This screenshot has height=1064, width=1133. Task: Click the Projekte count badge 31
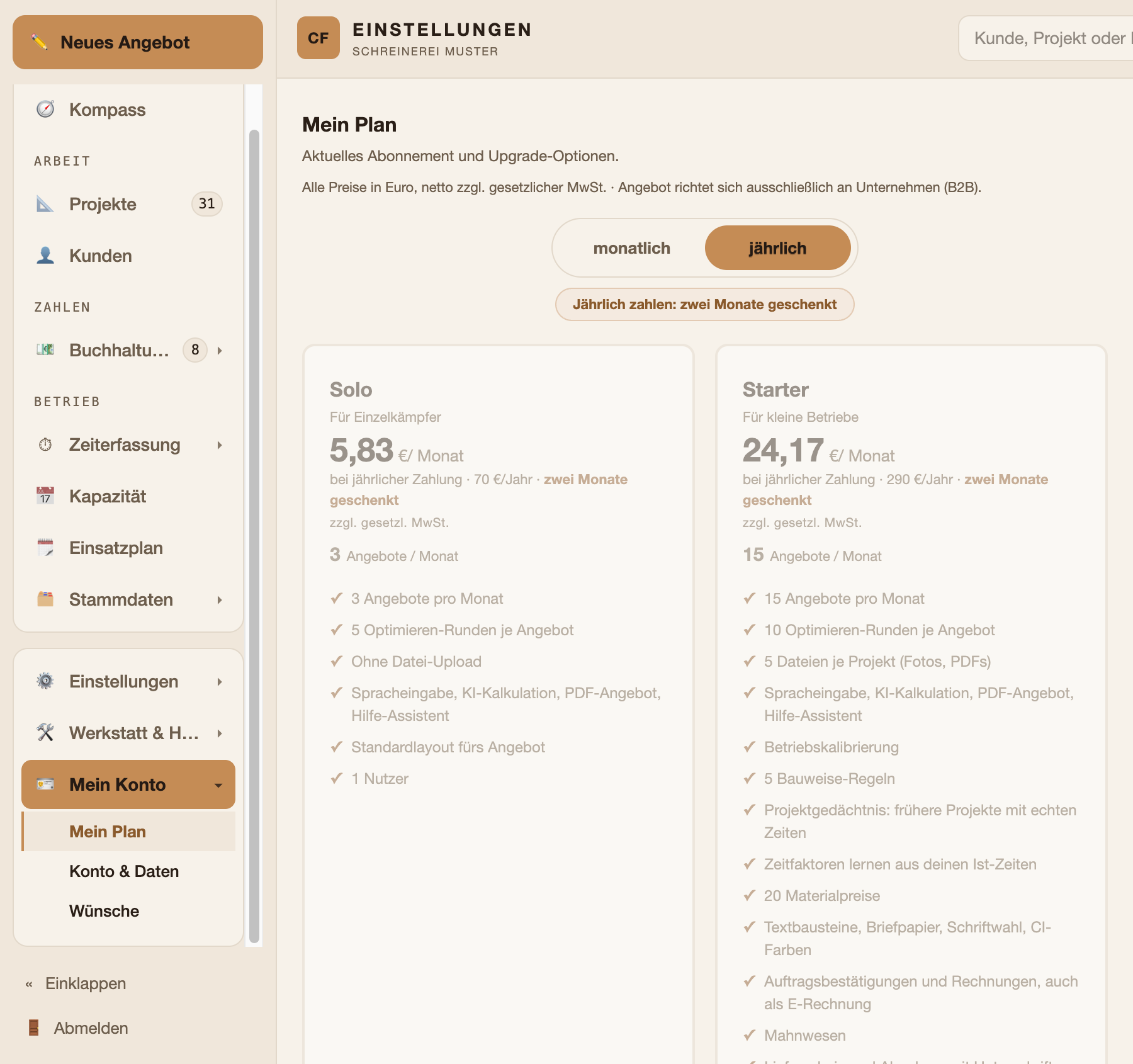tap(207, 204)
